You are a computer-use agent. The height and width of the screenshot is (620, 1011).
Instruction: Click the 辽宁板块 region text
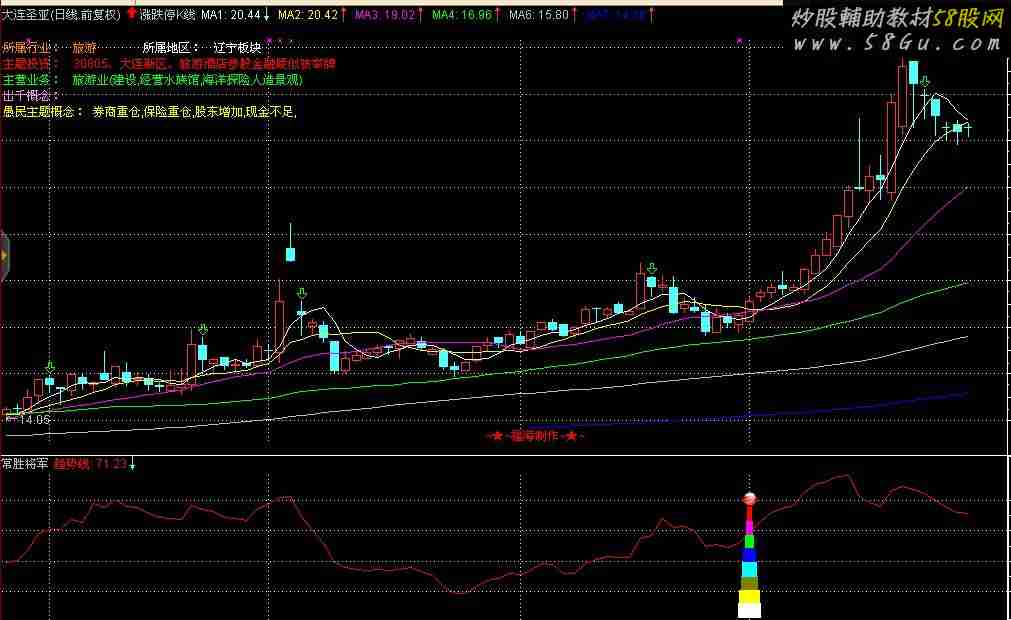pyautogui.click(x=238, y=47)
